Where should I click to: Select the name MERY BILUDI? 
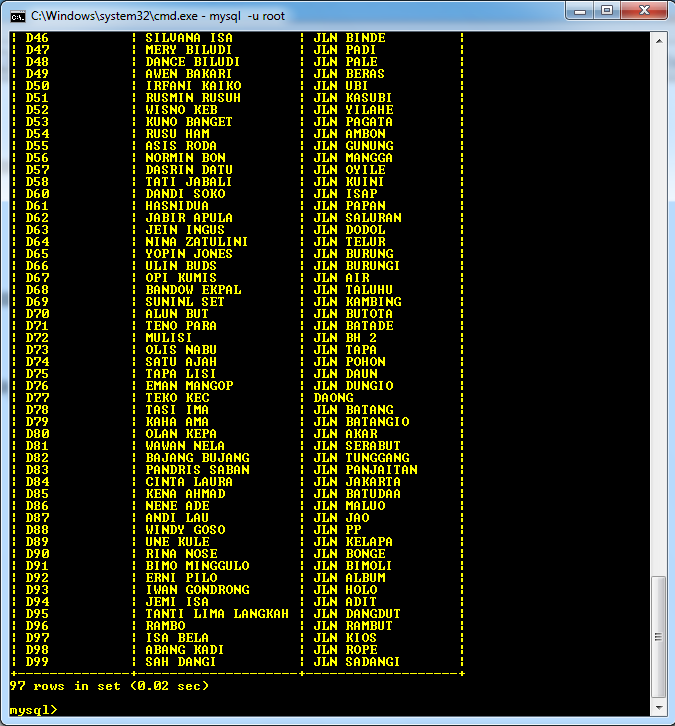point(189,50)
